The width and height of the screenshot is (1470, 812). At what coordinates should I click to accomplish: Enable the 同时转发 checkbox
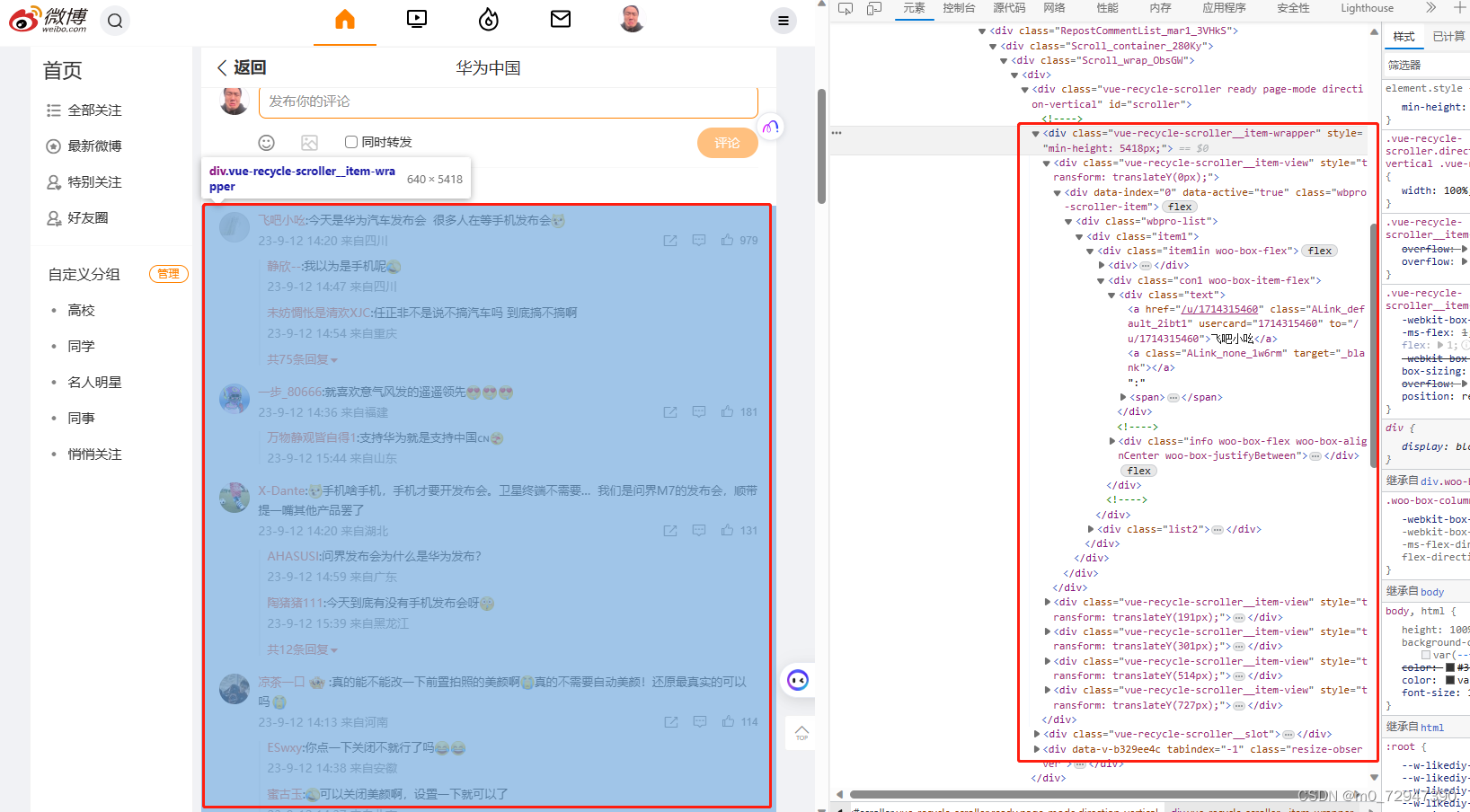click(351, 142)
